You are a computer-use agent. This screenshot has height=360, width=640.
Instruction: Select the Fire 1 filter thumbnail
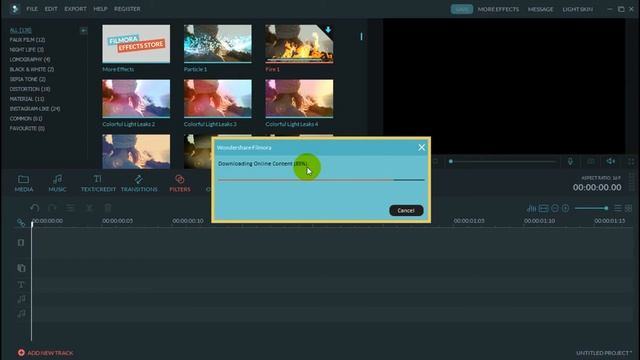point(299,44)
